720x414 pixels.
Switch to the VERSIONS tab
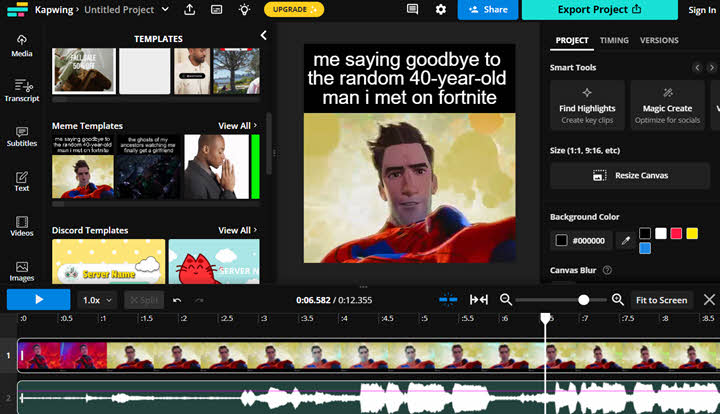[658, 40]
